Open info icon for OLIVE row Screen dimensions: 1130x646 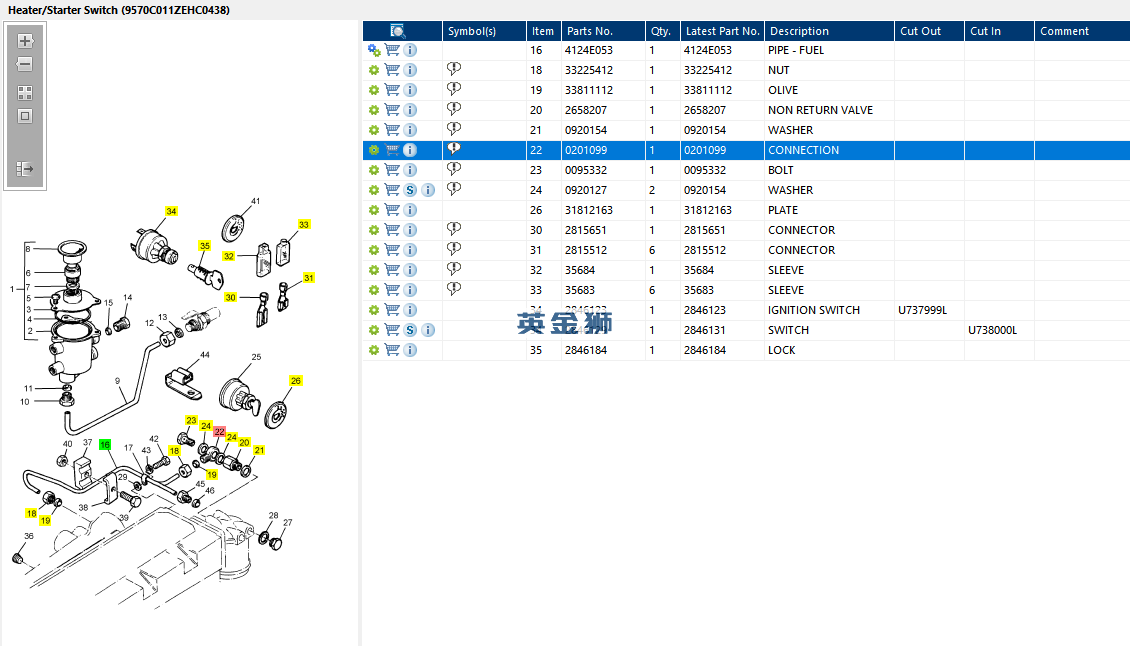(410, 90)
